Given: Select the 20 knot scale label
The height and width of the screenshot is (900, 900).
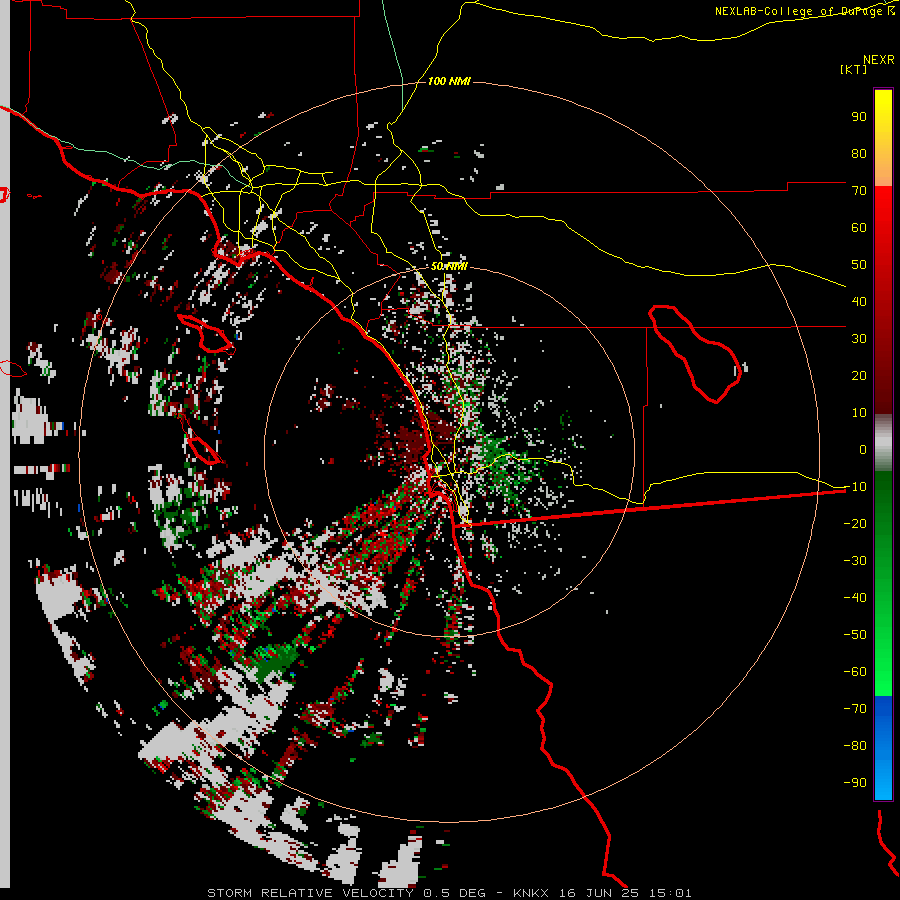Looking at the screenshot, I should 859,375.
